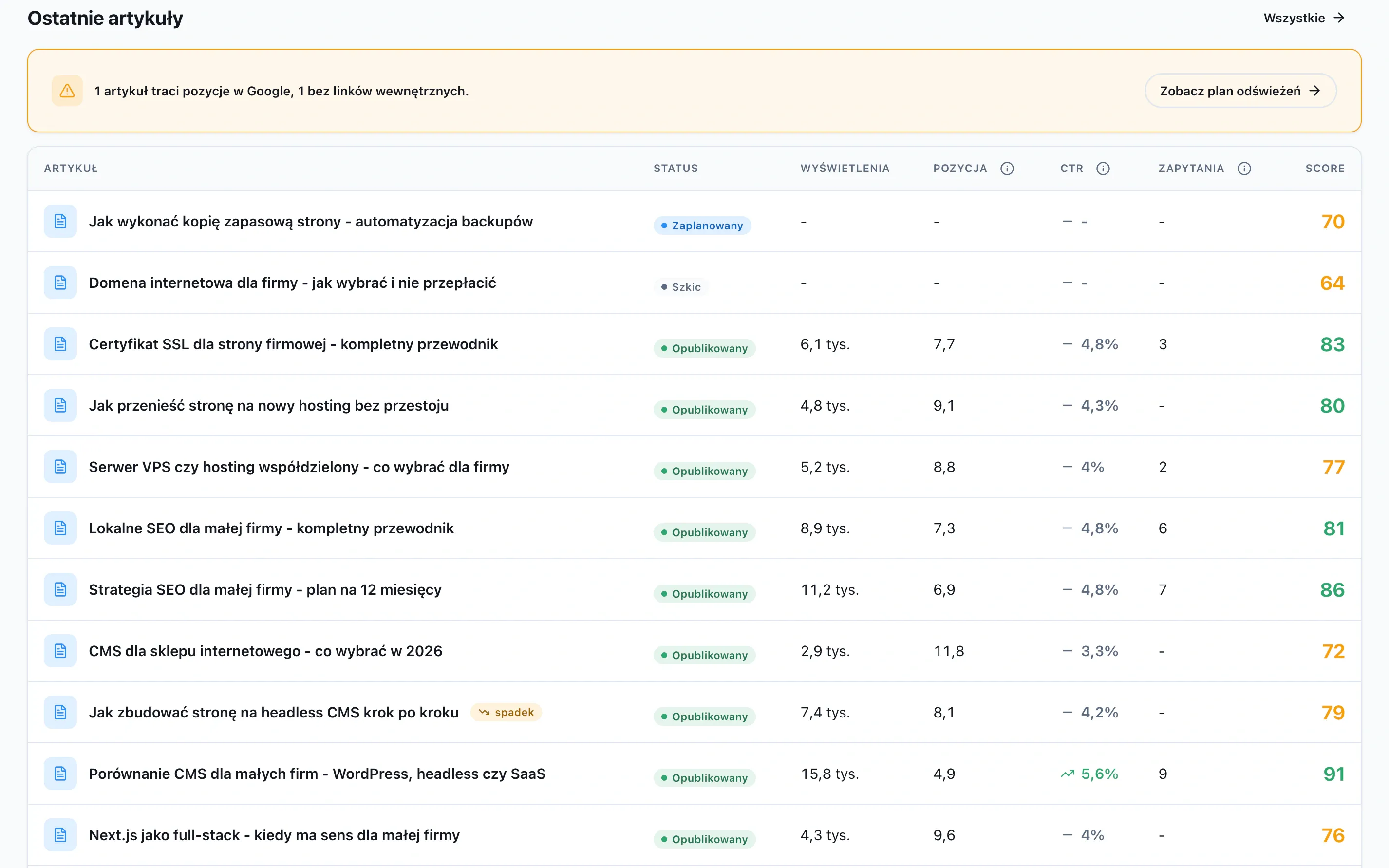Image resolution: width=1389 pixels, height=868 pixels.
Task: Click the 'Ostatnie artykuły' heading
Action: [105, 19]
